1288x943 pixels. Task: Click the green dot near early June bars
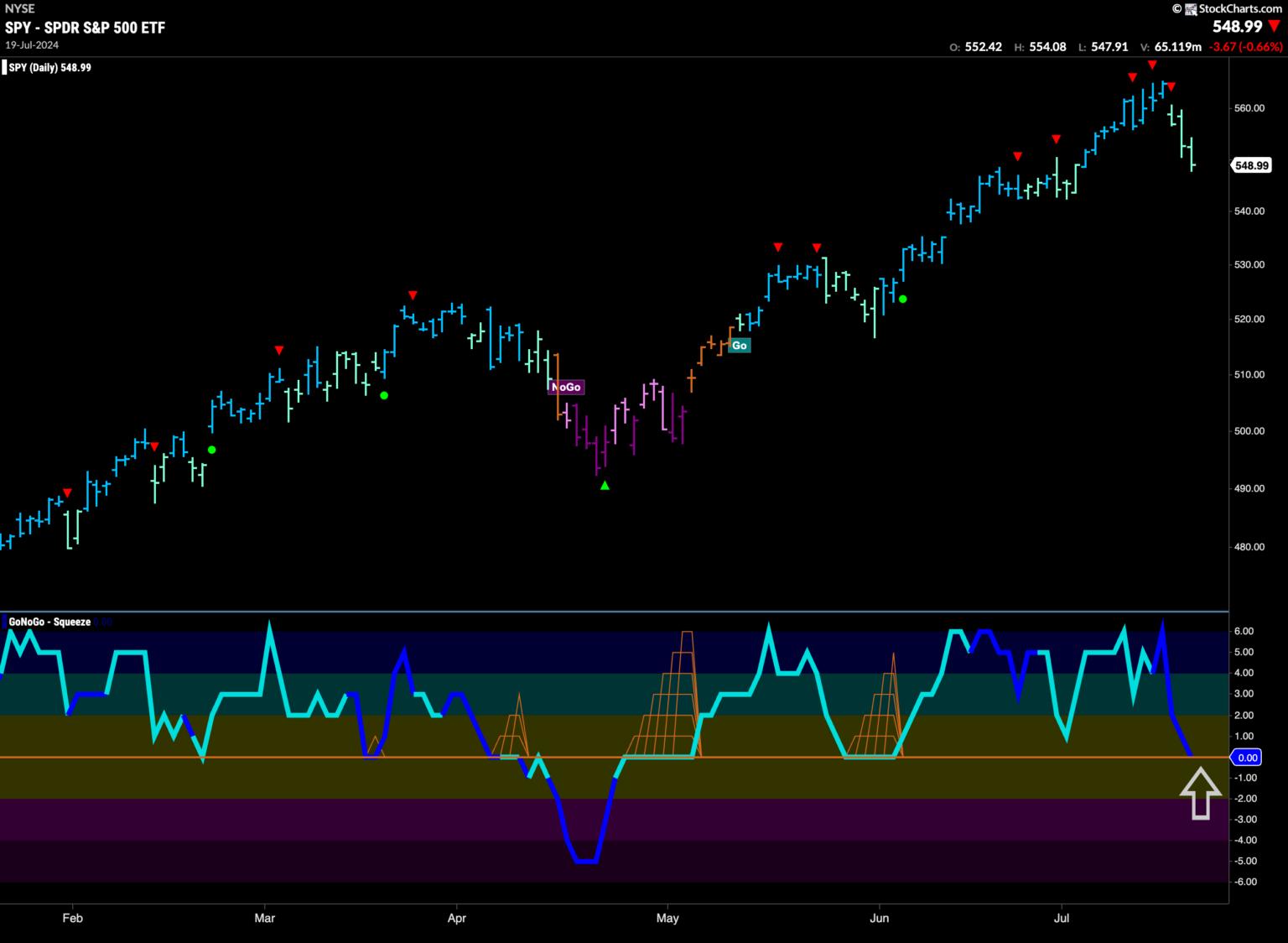click(x=903, y=299)
